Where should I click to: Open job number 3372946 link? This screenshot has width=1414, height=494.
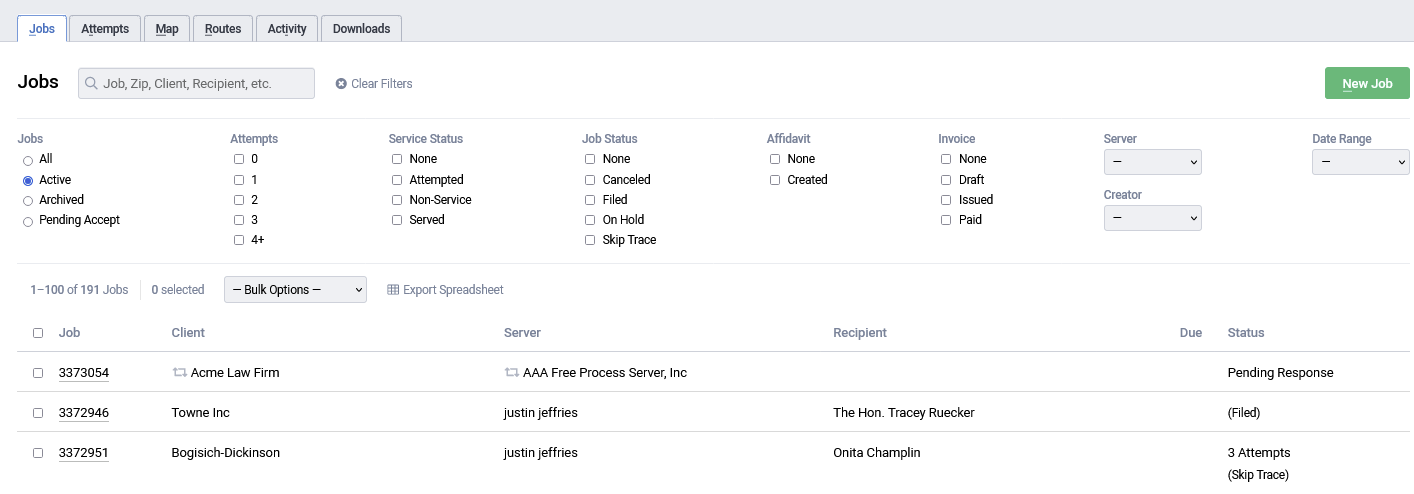[x=84, y=413]
